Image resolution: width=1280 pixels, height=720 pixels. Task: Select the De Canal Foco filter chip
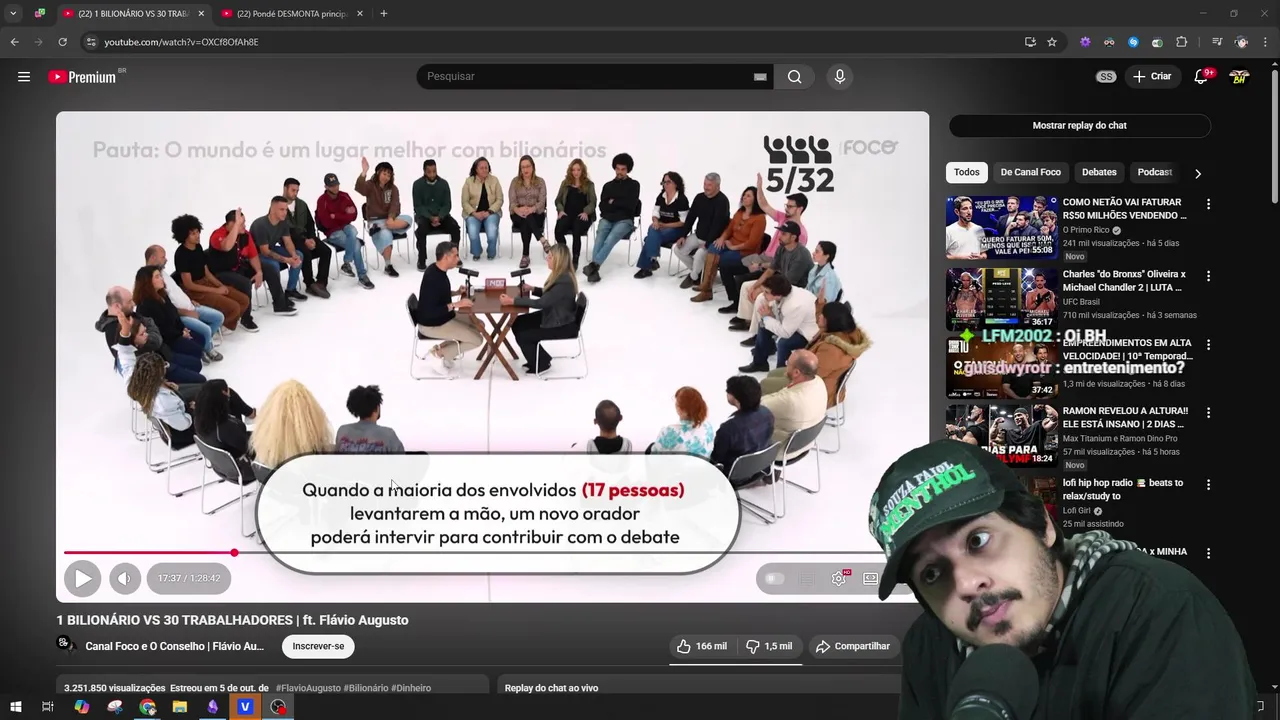point(1030,172)
